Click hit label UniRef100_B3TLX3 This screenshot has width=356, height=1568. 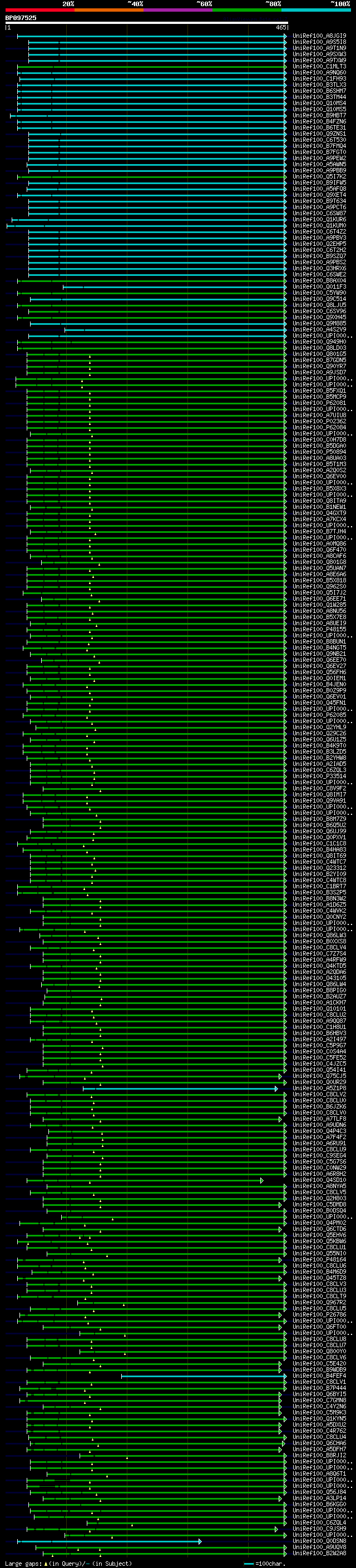pyautogui.click(x=319, y=85)
